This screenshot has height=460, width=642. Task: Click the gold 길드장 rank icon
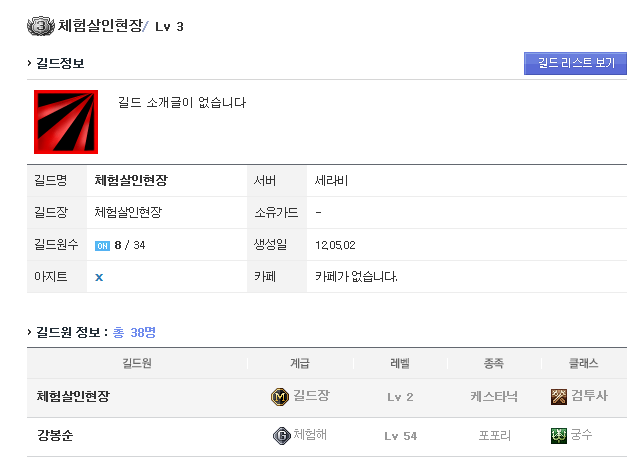280,397
